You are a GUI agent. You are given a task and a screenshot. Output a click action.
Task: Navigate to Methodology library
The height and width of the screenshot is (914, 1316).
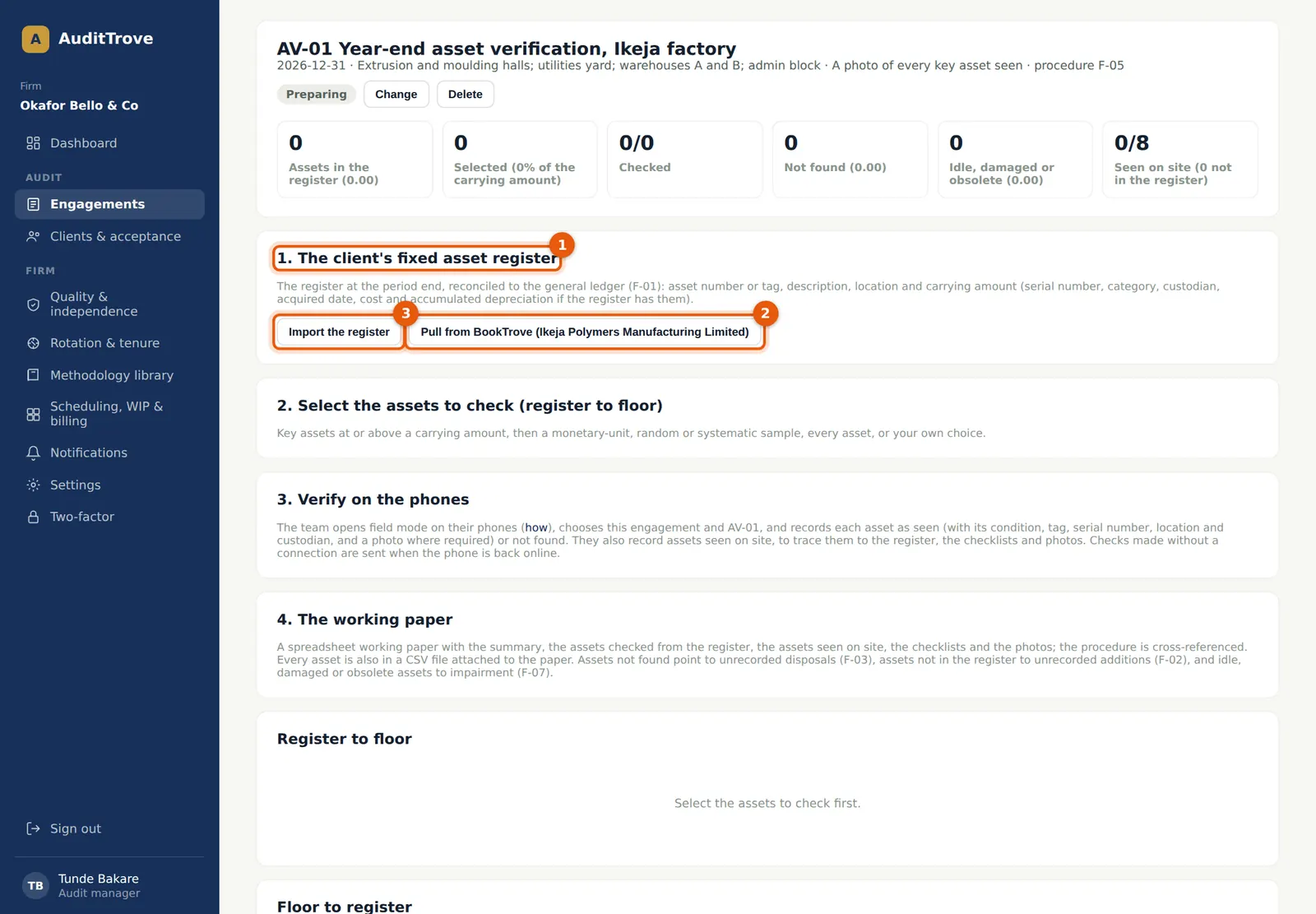(x=109, y=375)
